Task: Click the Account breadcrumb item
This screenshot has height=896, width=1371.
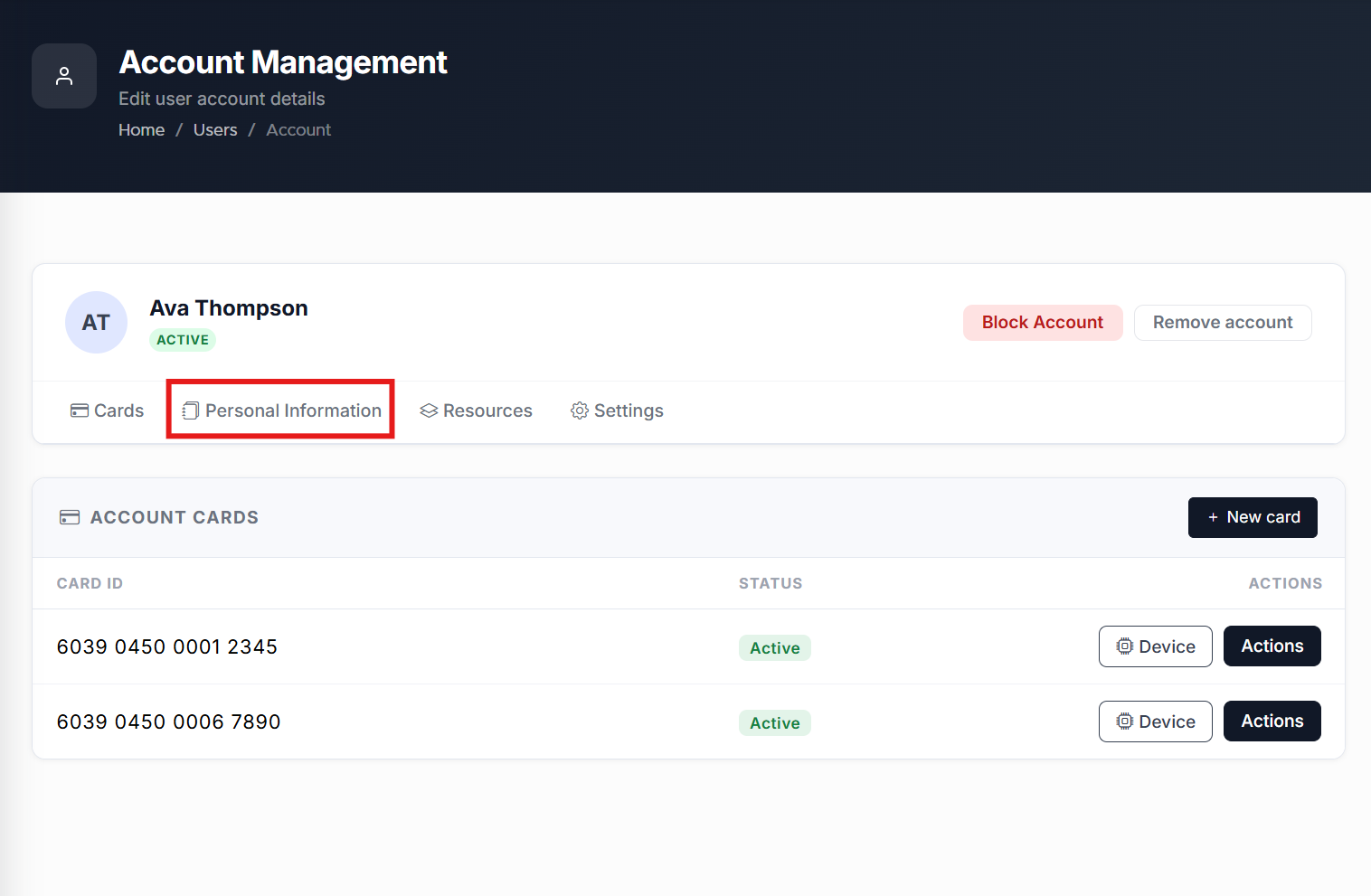Action: pyautogui.click(x=298, y=130)
